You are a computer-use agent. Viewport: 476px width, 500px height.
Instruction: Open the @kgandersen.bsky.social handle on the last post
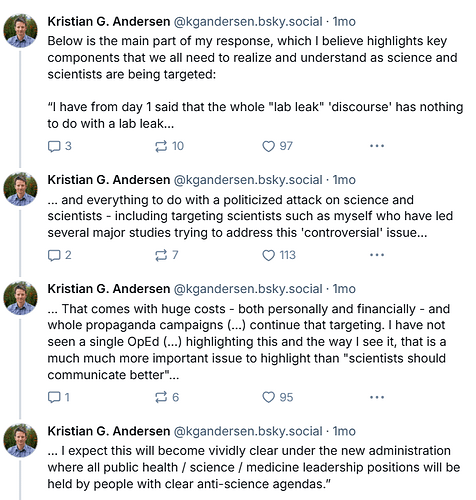pyautogui.click(x=248, y=431)
